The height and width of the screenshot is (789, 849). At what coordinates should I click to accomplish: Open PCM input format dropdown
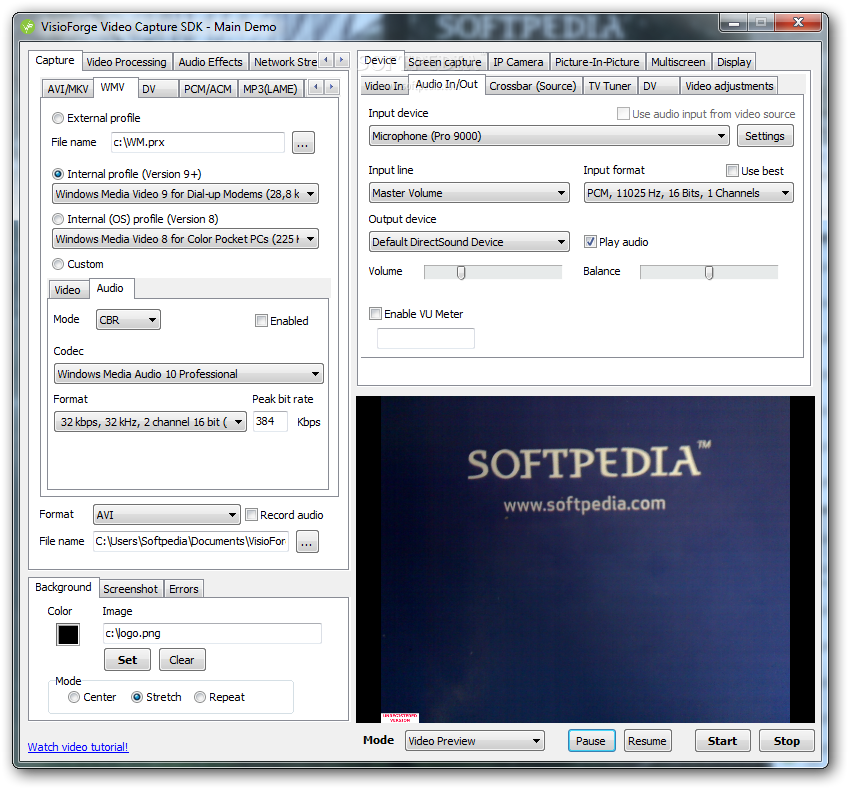(688, 193)
